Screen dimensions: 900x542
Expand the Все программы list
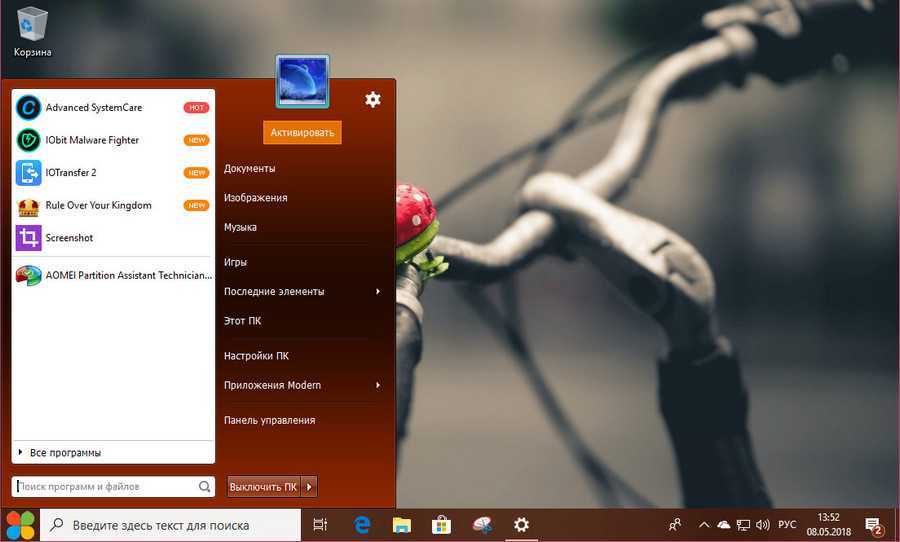point(65,453)
